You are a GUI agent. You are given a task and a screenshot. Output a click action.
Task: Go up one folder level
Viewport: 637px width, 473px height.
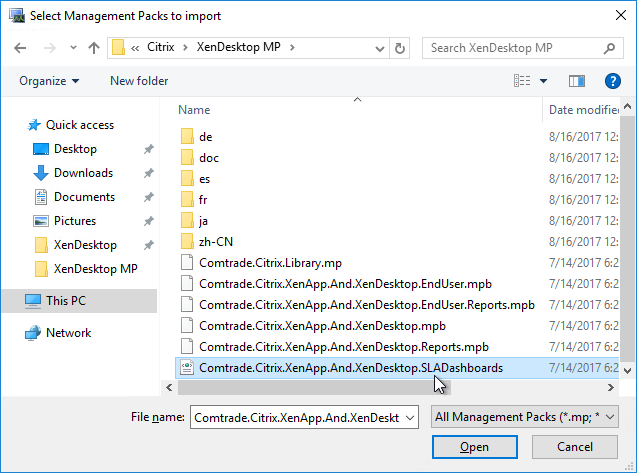coord(94,48)
